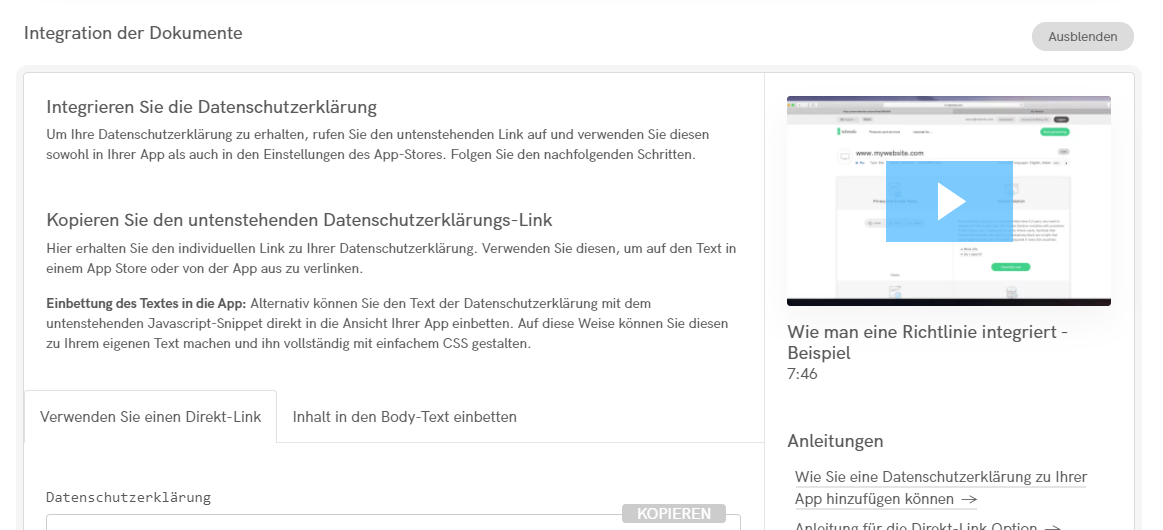Open the 'Inhalt in den Body-Text einbetten' tab
Image resolution: width=1163 pixels, height=530 pixels.
point(404,417)
